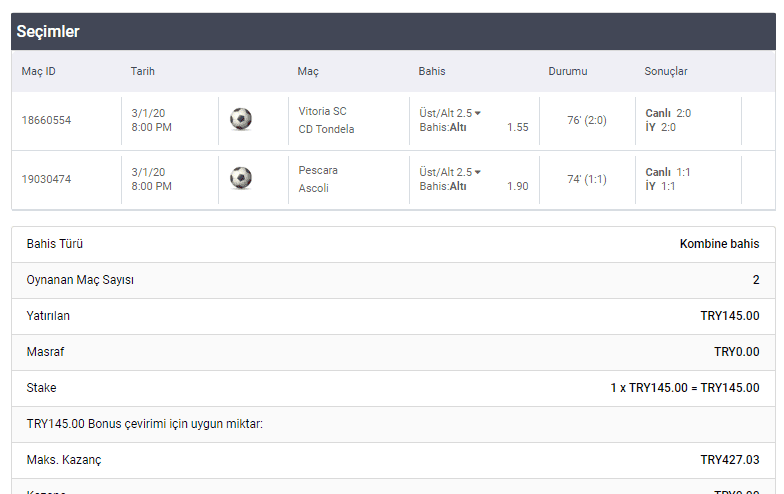Click the CD Tondela team name
The image size is (784, 494).
pos(326,129)
